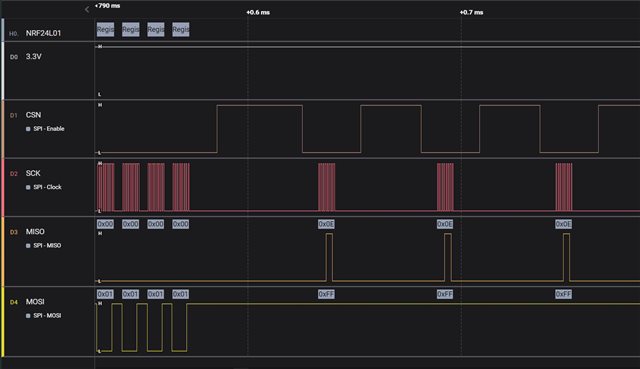Click the fourth Regis analyzer frame bubble
Viewport: 640px width, 369px height.
click(180, 29)
